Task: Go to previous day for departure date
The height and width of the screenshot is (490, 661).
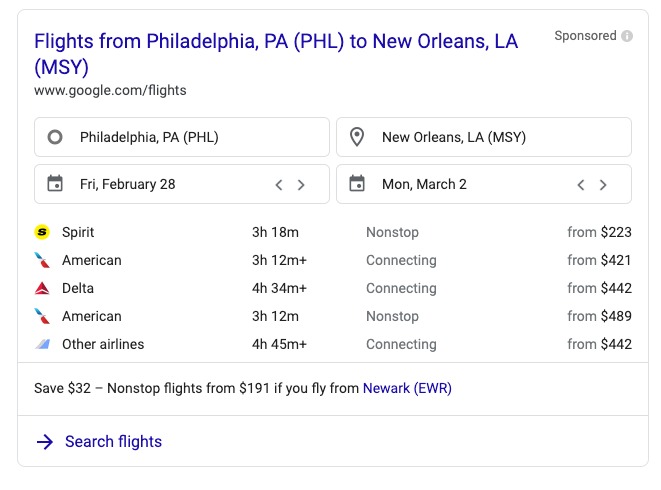Action: click(279, 185)
